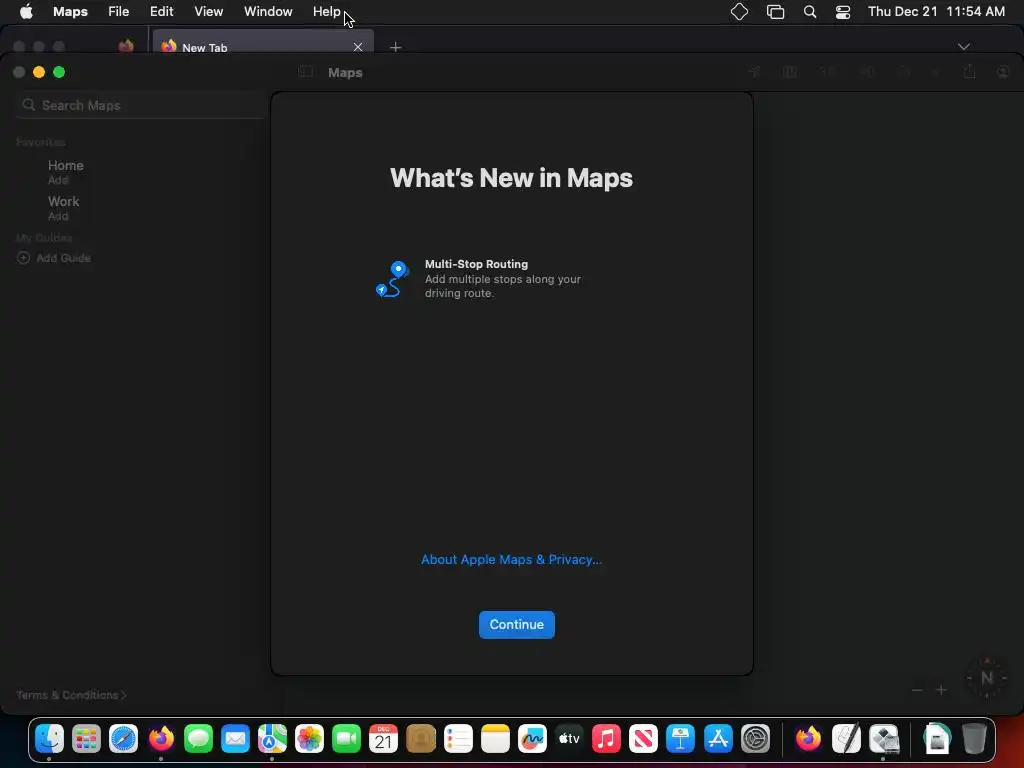Open FaceTime from the Dock
This screenshot has height=768, width=1024.
[346, 739]
